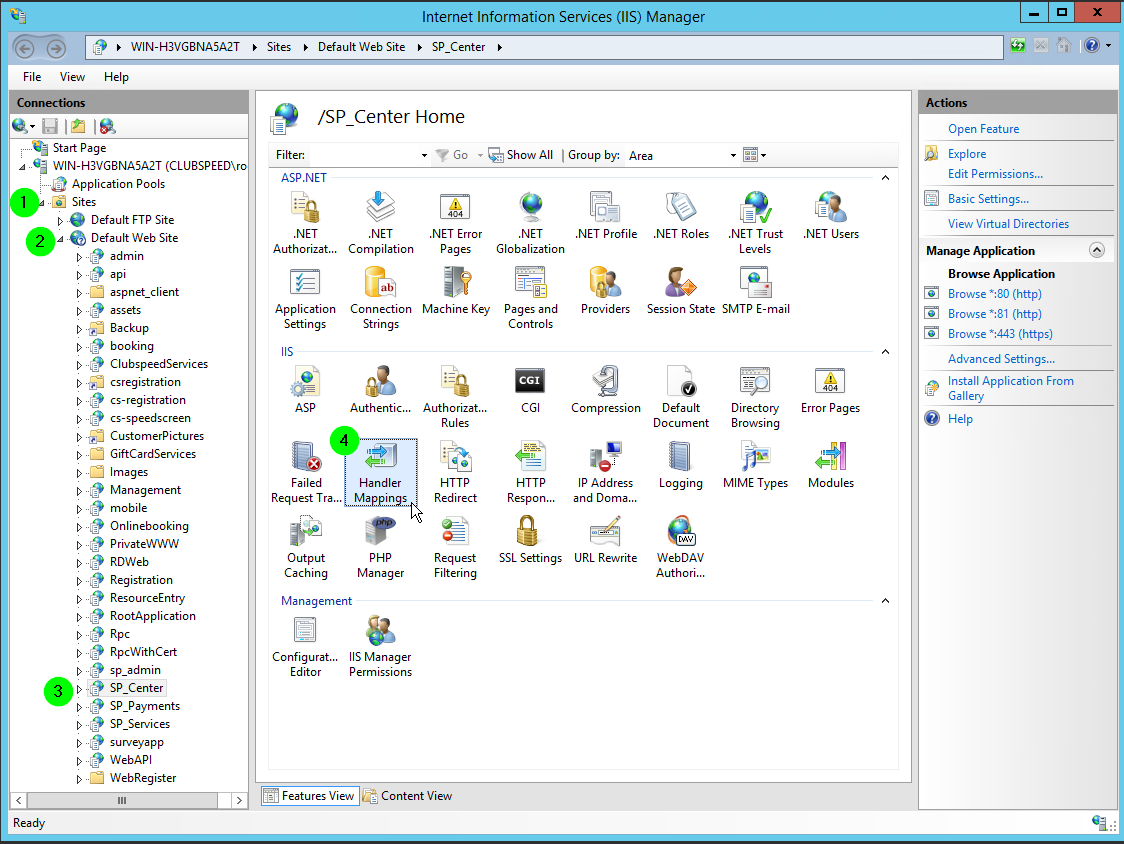Open SMTP E-mail feature icon

click(756, 291)
